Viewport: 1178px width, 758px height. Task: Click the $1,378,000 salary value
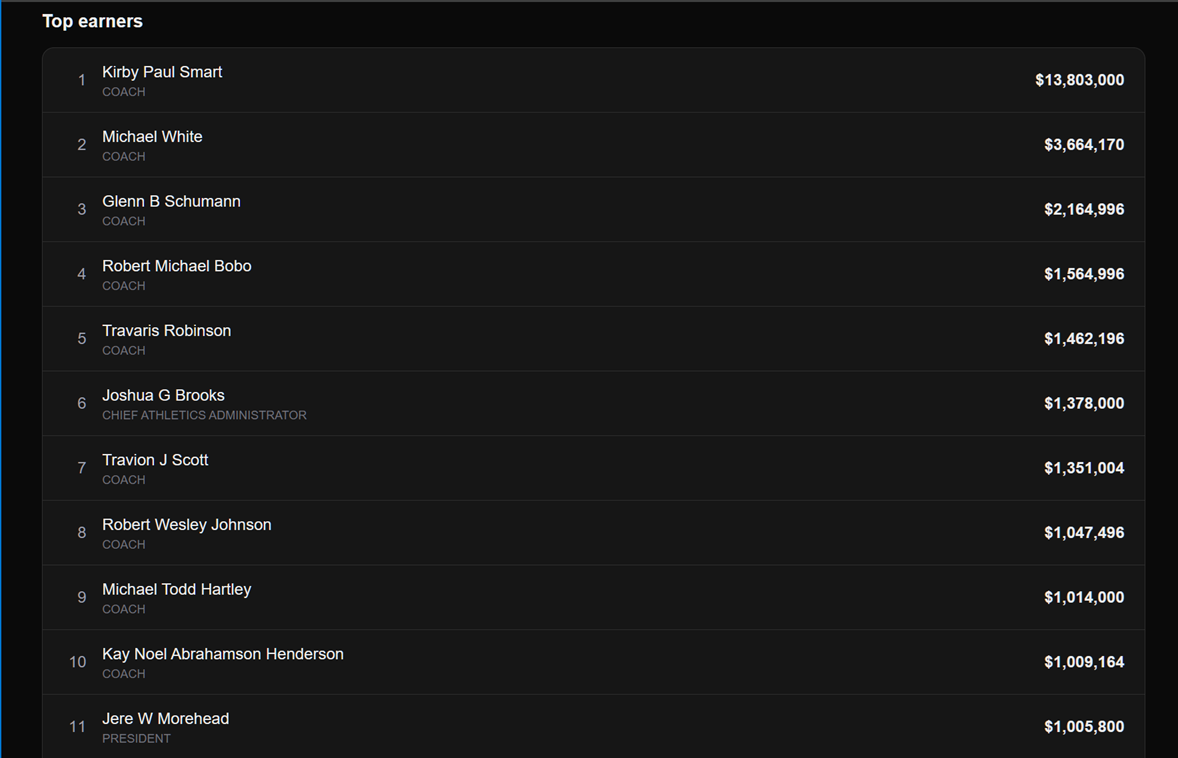1084,403
